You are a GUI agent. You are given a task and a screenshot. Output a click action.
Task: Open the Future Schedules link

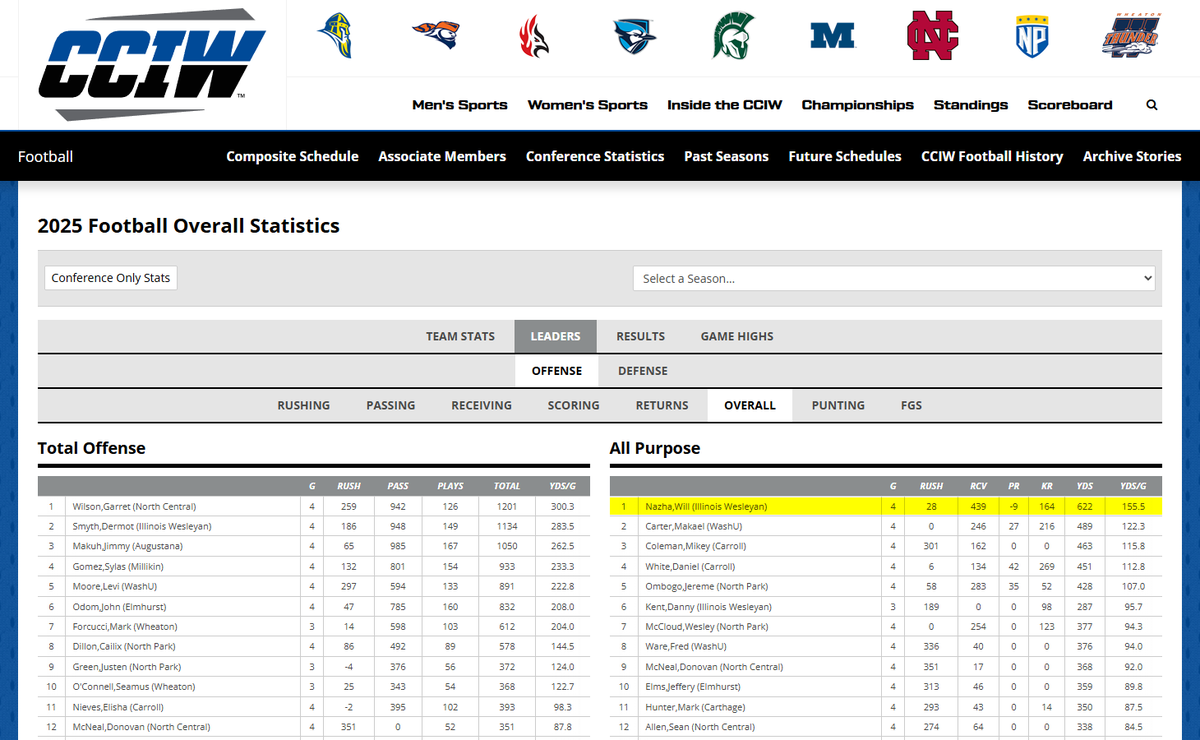point(845,156)
